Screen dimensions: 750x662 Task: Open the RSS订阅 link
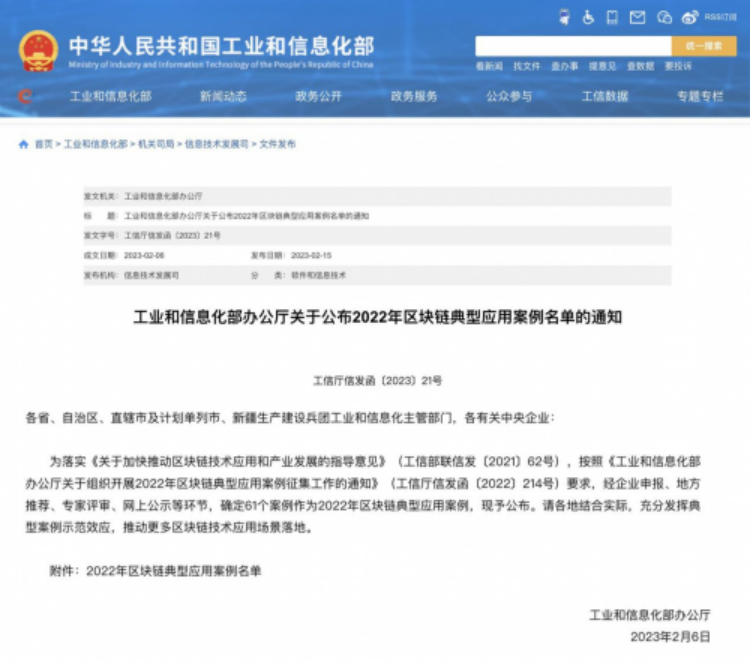(720, 17)
